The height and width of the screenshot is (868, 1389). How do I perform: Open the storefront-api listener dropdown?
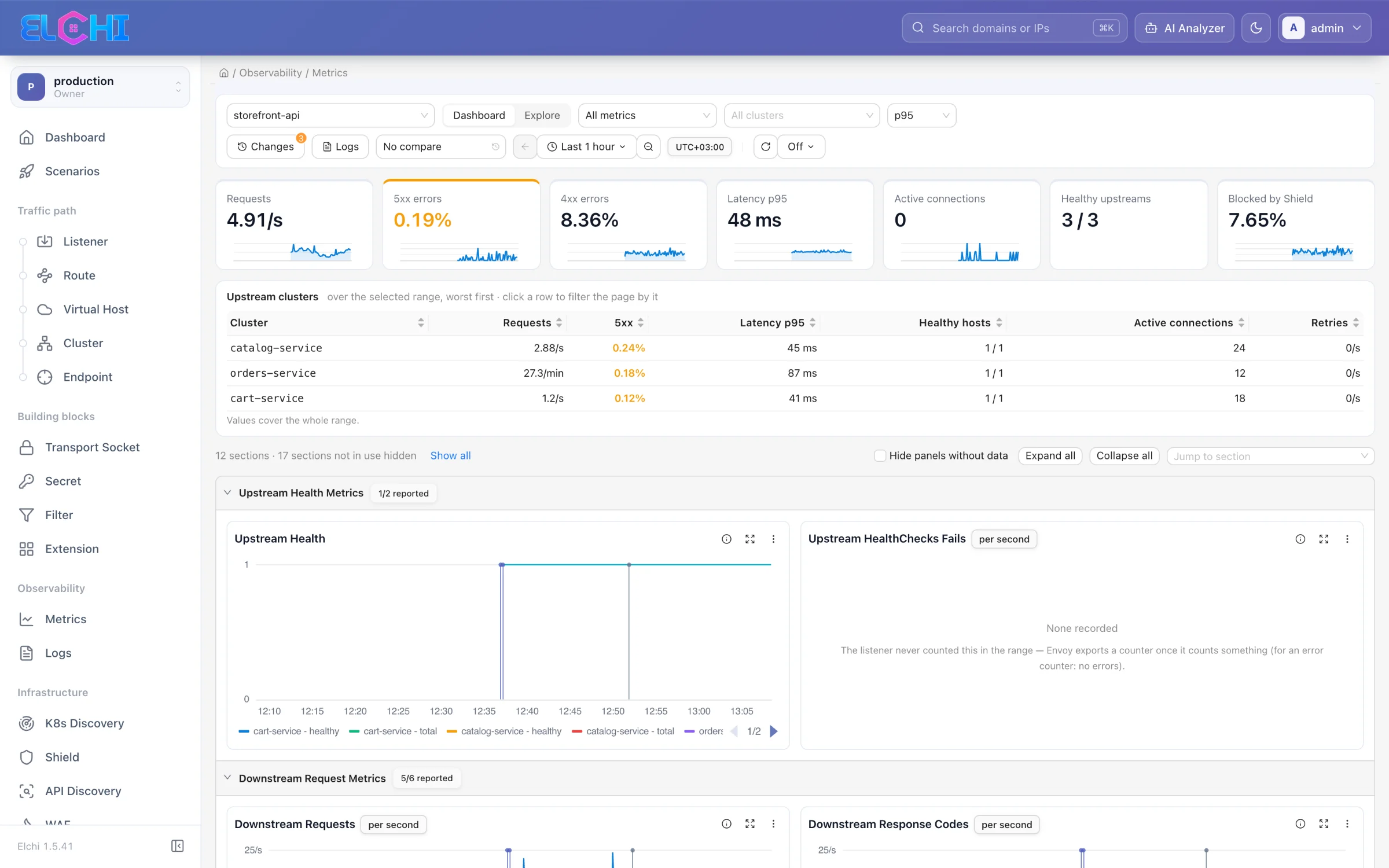click(x=330, y=116)
